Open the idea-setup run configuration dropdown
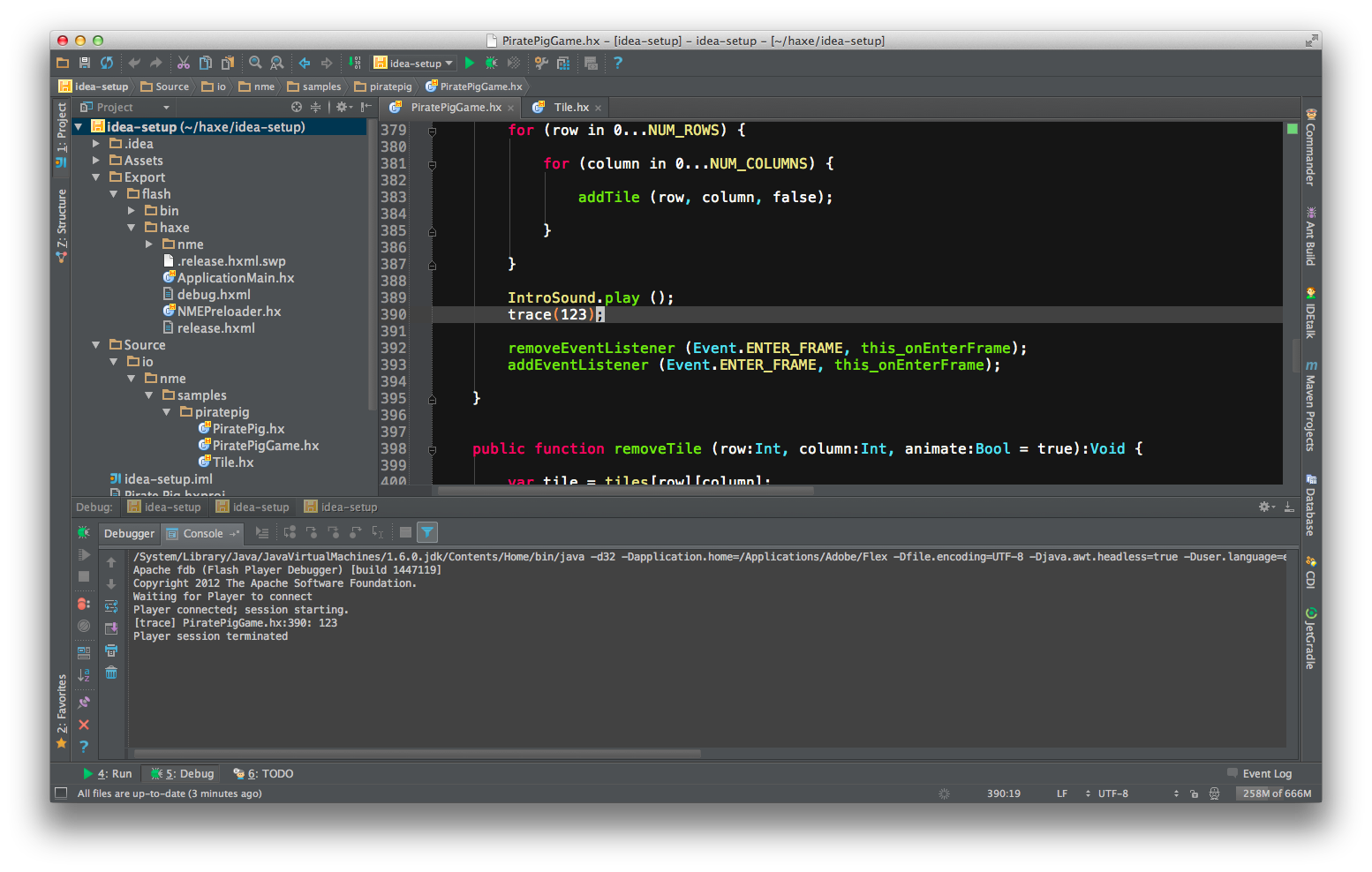 coord(413,63)
